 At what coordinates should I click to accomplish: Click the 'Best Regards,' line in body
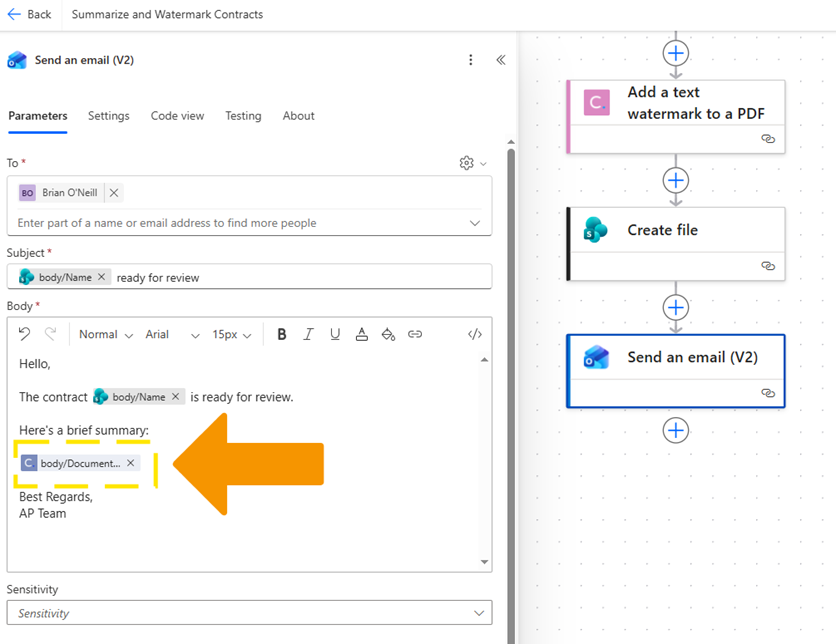pos(56,496)
